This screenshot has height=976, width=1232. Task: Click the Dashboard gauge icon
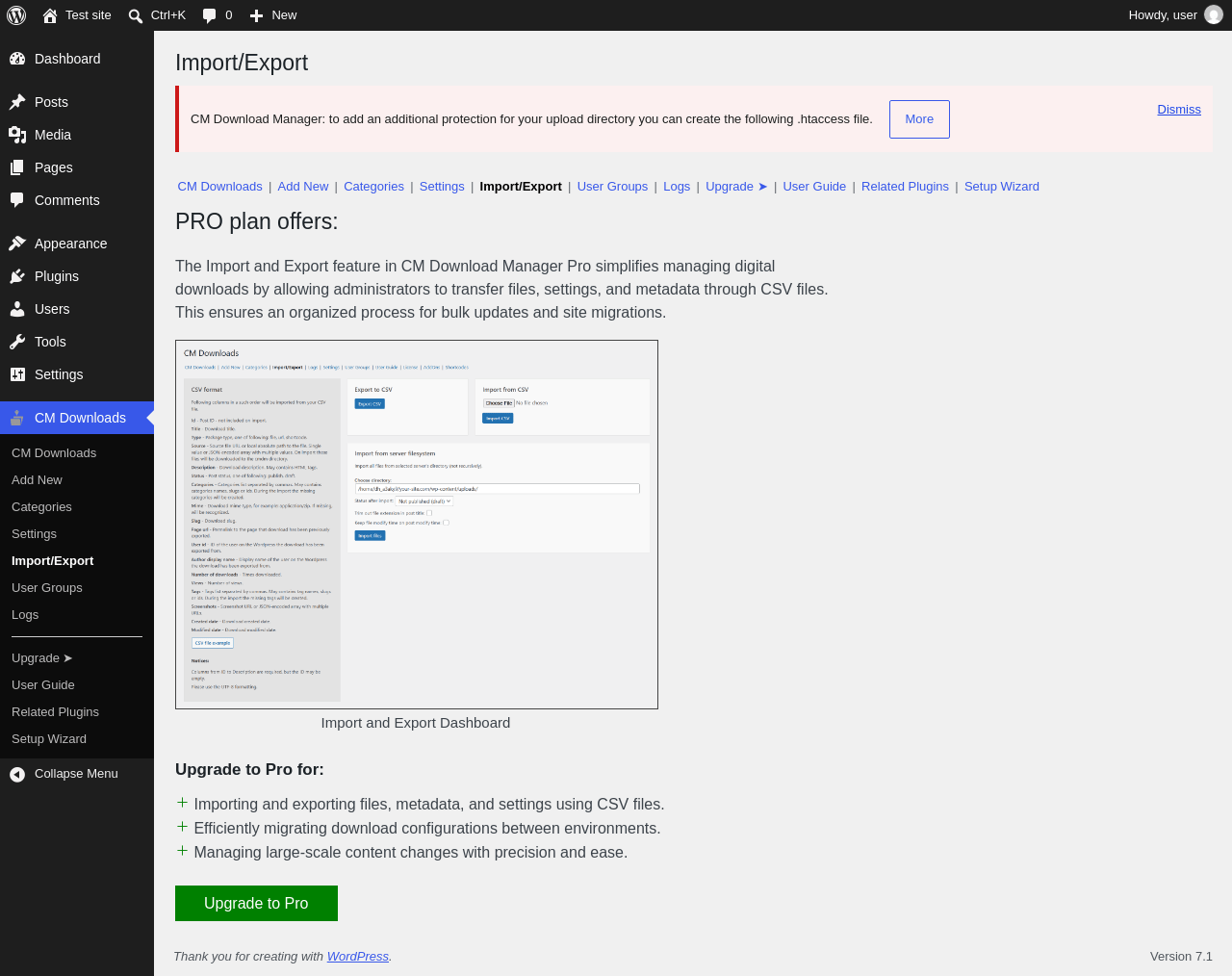[17, 59]
